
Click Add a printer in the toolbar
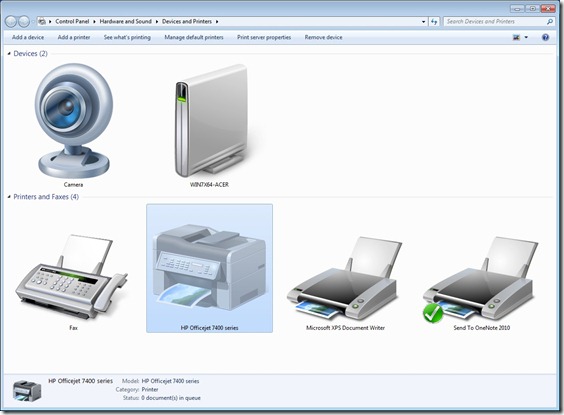(x=74, y=37)
